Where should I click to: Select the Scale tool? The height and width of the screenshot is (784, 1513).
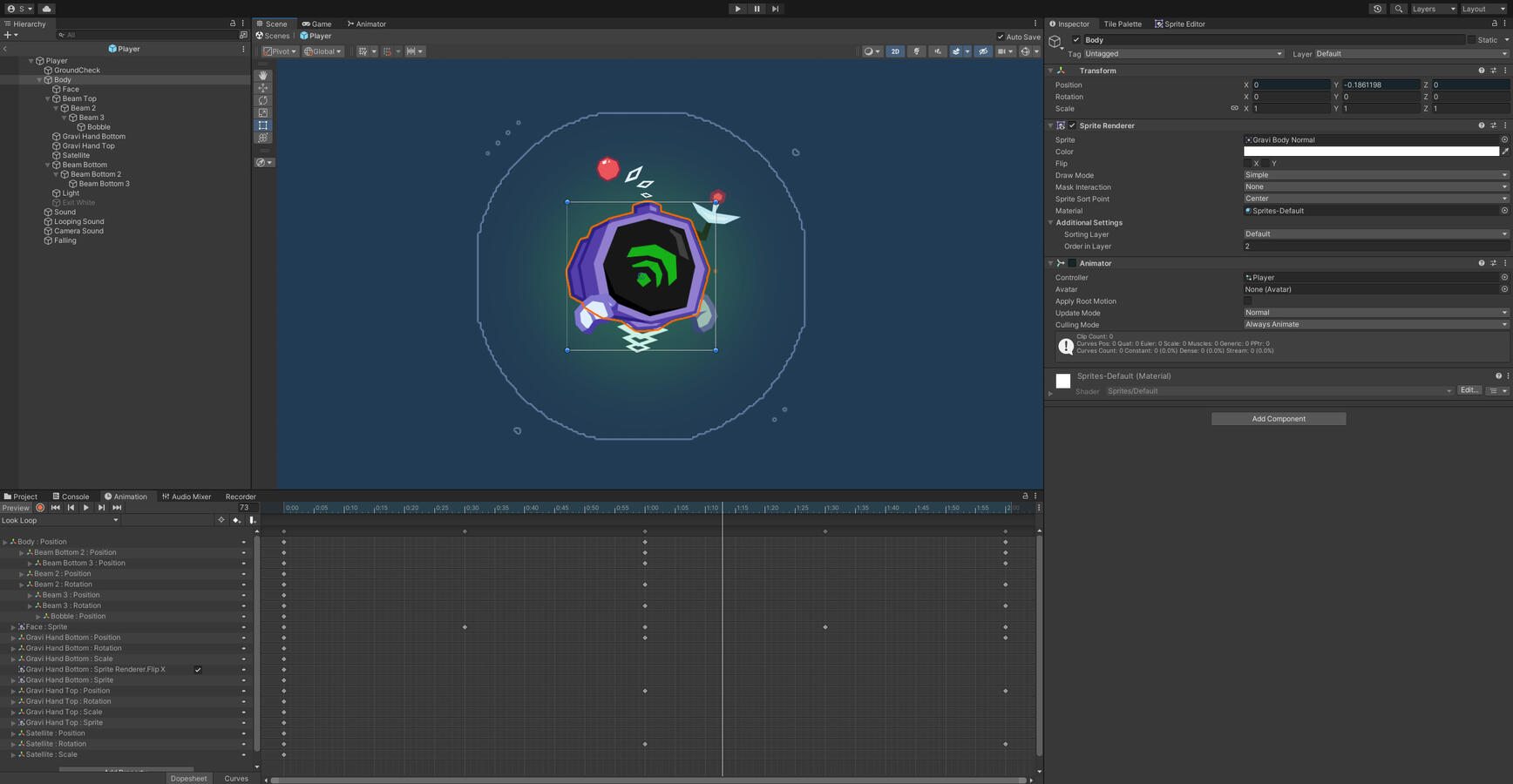263,113
